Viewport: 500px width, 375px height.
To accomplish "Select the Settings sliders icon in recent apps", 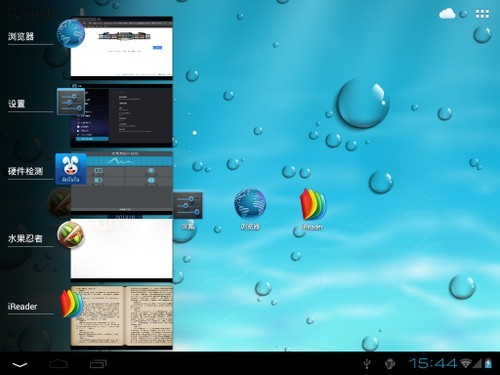I will (x=71, y=102).
